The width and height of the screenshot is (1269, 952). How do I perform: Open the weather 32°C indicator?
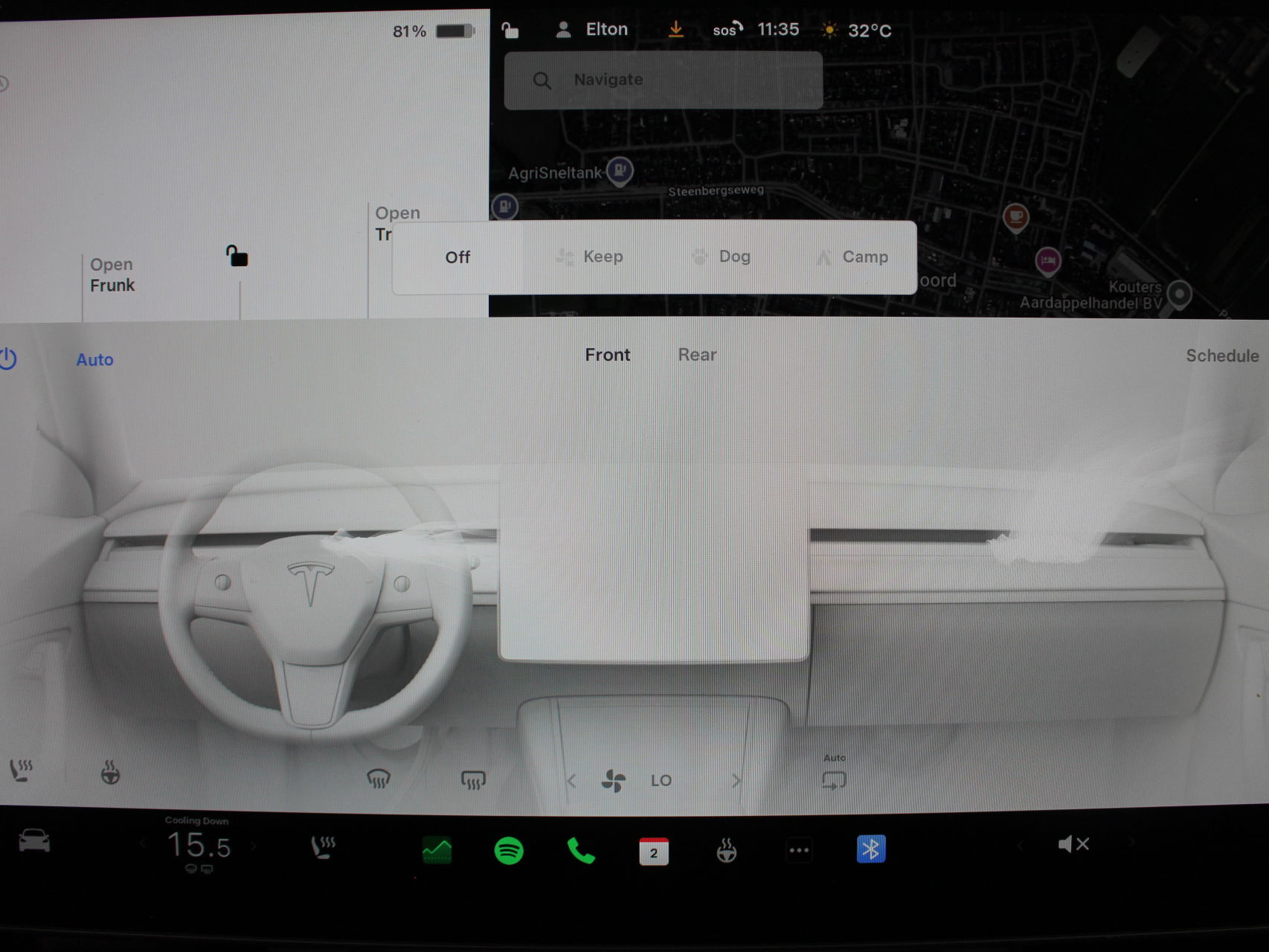pos(856,30)
